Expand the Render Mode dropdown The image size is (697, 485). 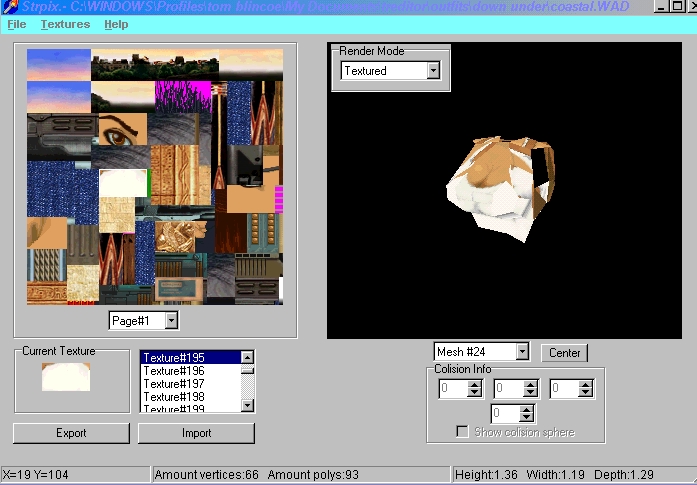(x=433, y=71)
